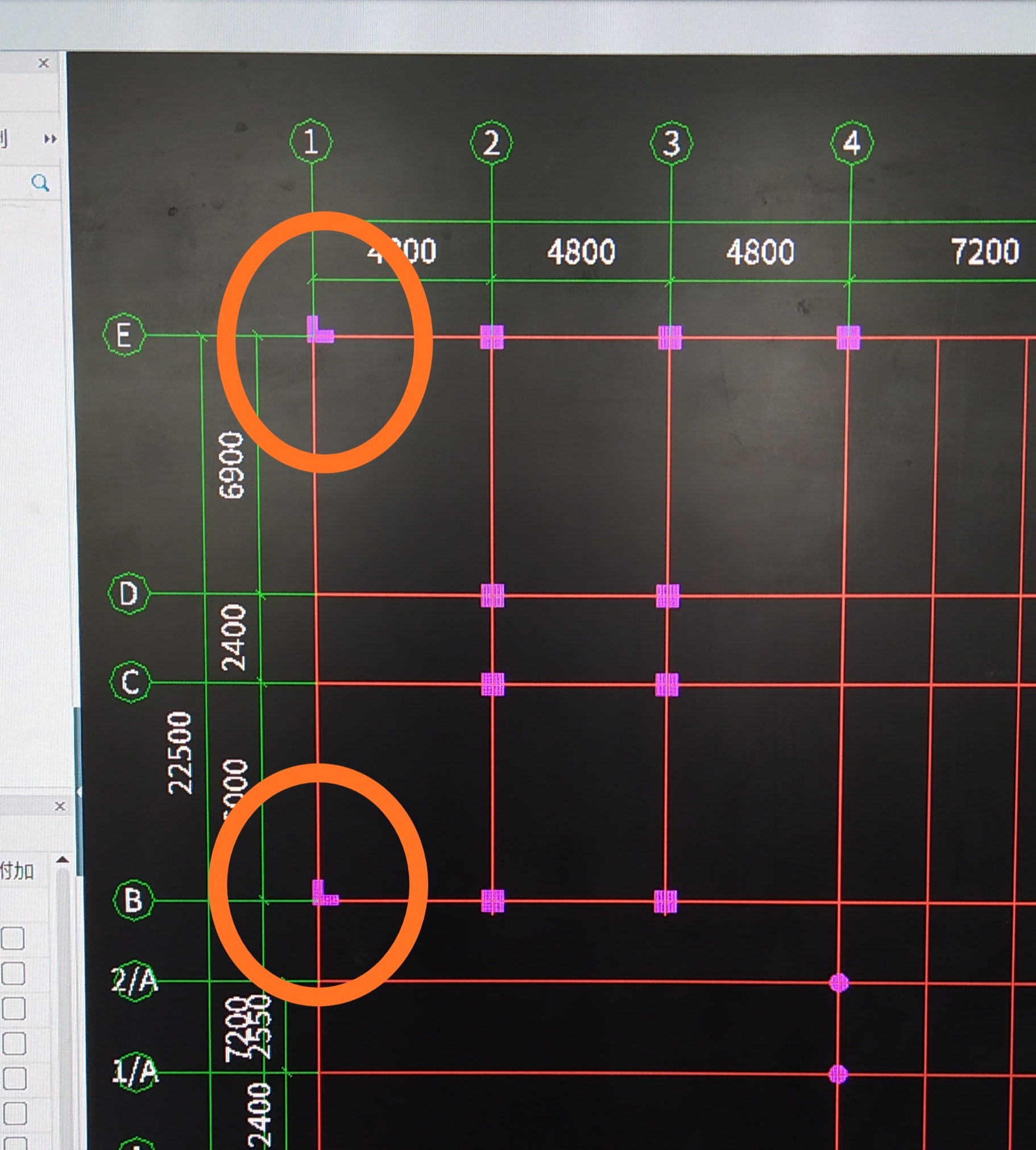
Task: Select the square column at axis E-4
Action: click(x=848, y=337)
